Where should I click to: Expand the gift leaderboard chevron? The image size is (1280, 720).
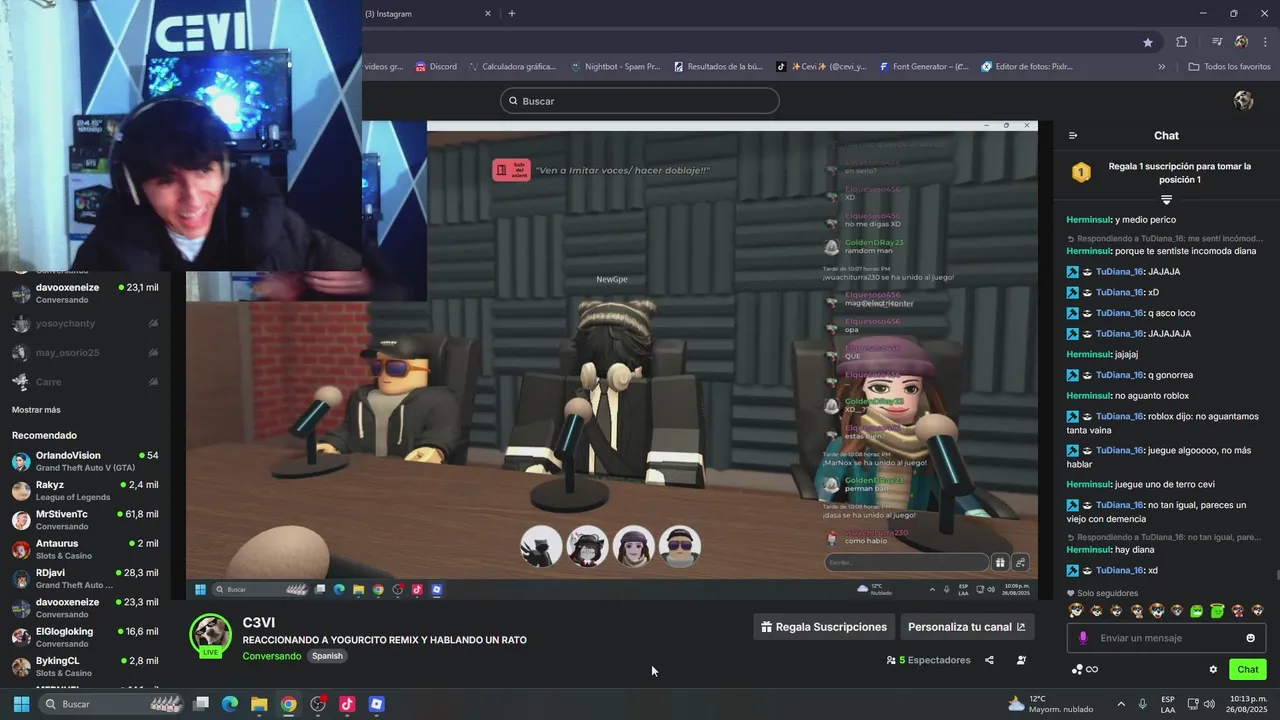(x=1166, y=200)
